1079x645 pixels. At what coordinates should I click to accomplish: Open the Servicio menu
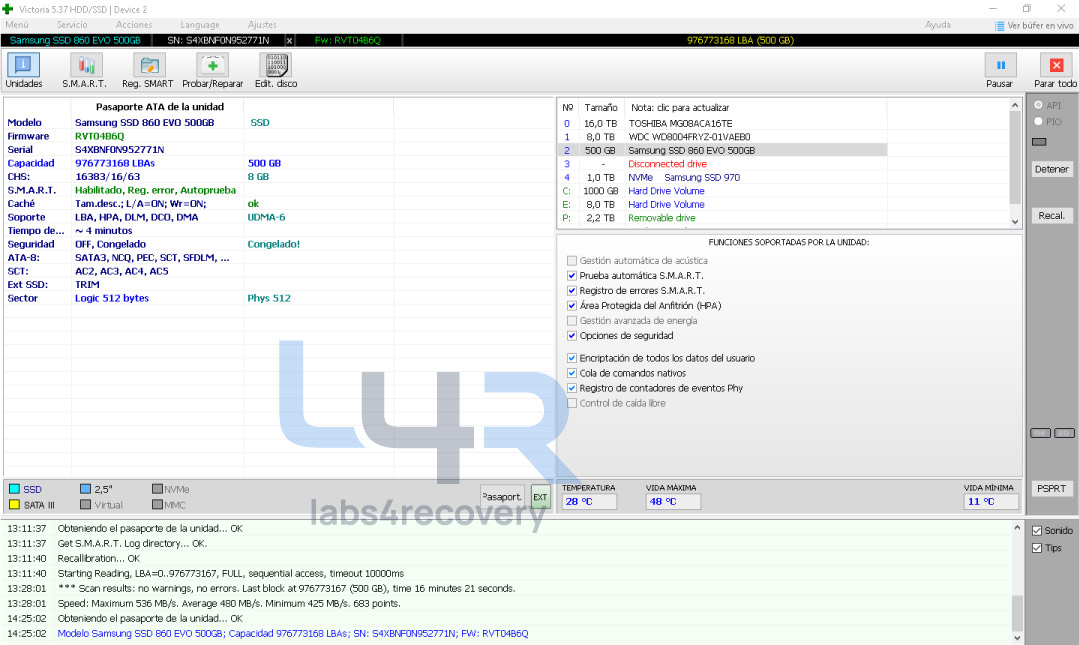tap(72, 25)
